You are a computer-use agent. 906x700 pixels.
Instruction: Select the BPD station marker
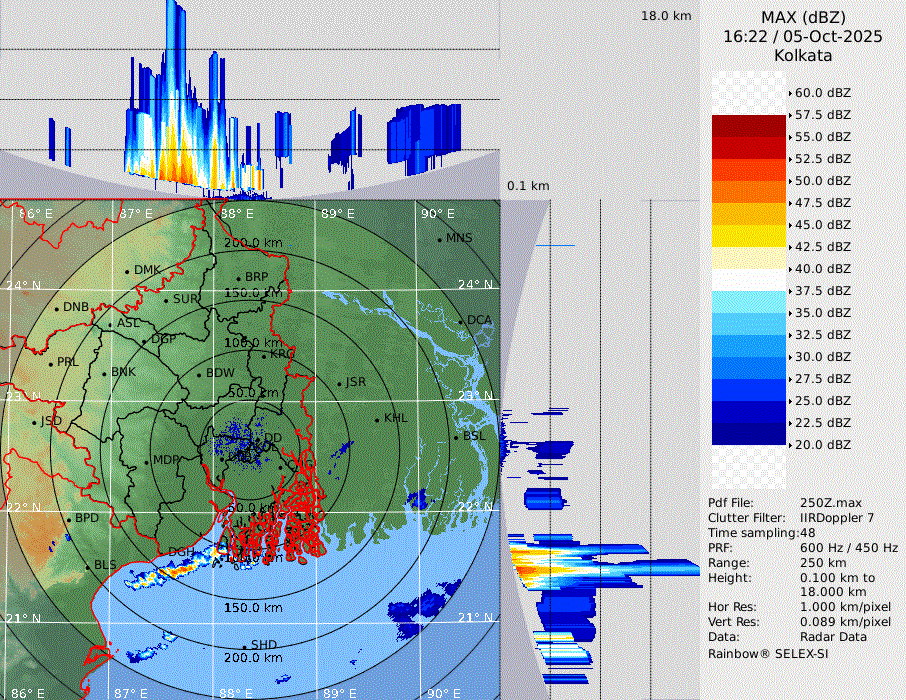pos(68,520)
